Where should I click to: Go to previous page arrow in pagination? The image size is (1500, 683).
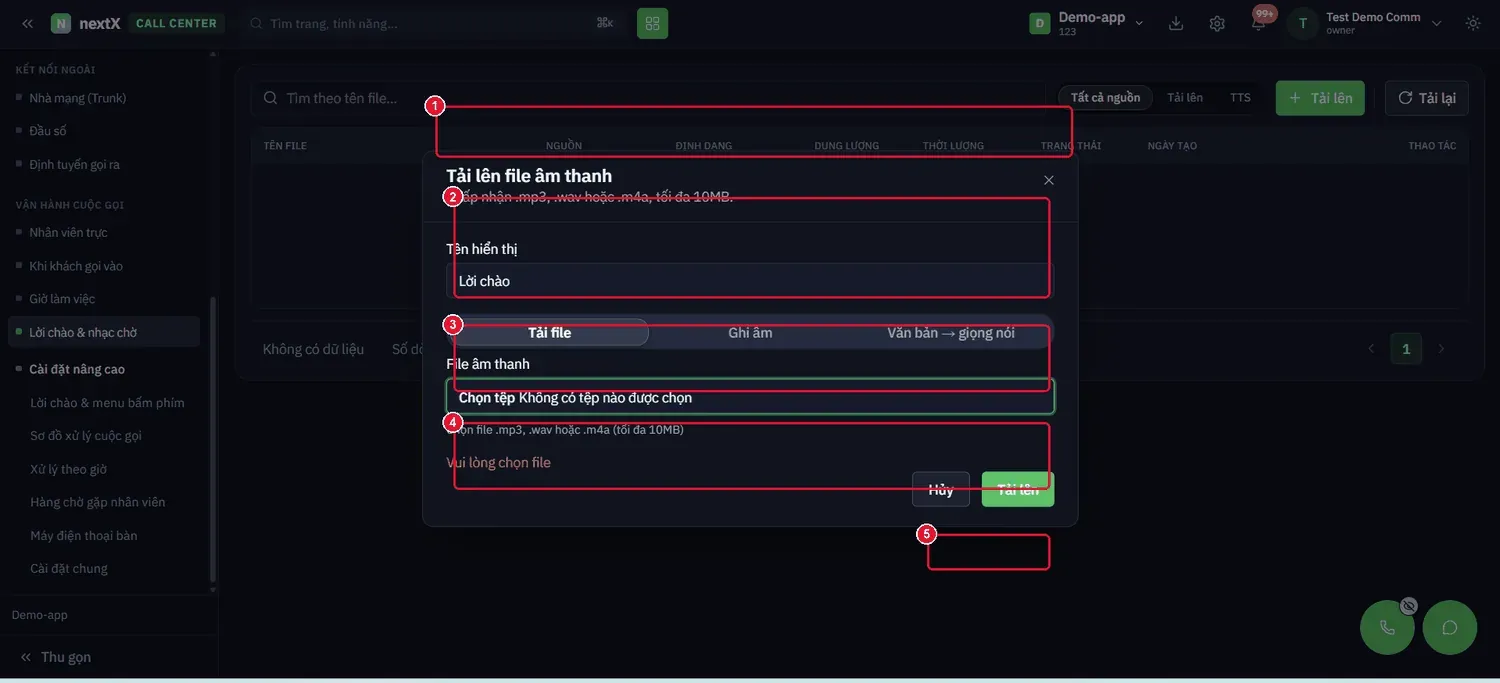coord(1371,349)
